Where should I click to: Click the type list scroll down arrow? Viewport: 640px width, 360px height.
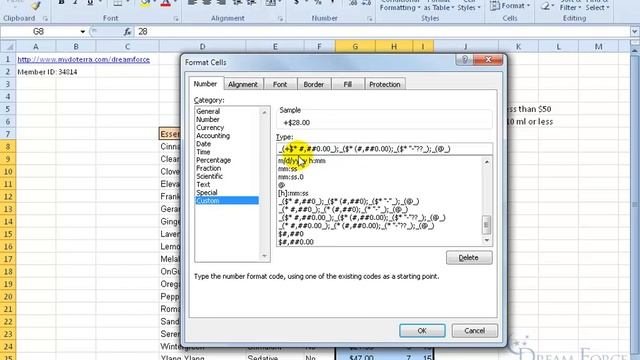click(x=487, y=241)
